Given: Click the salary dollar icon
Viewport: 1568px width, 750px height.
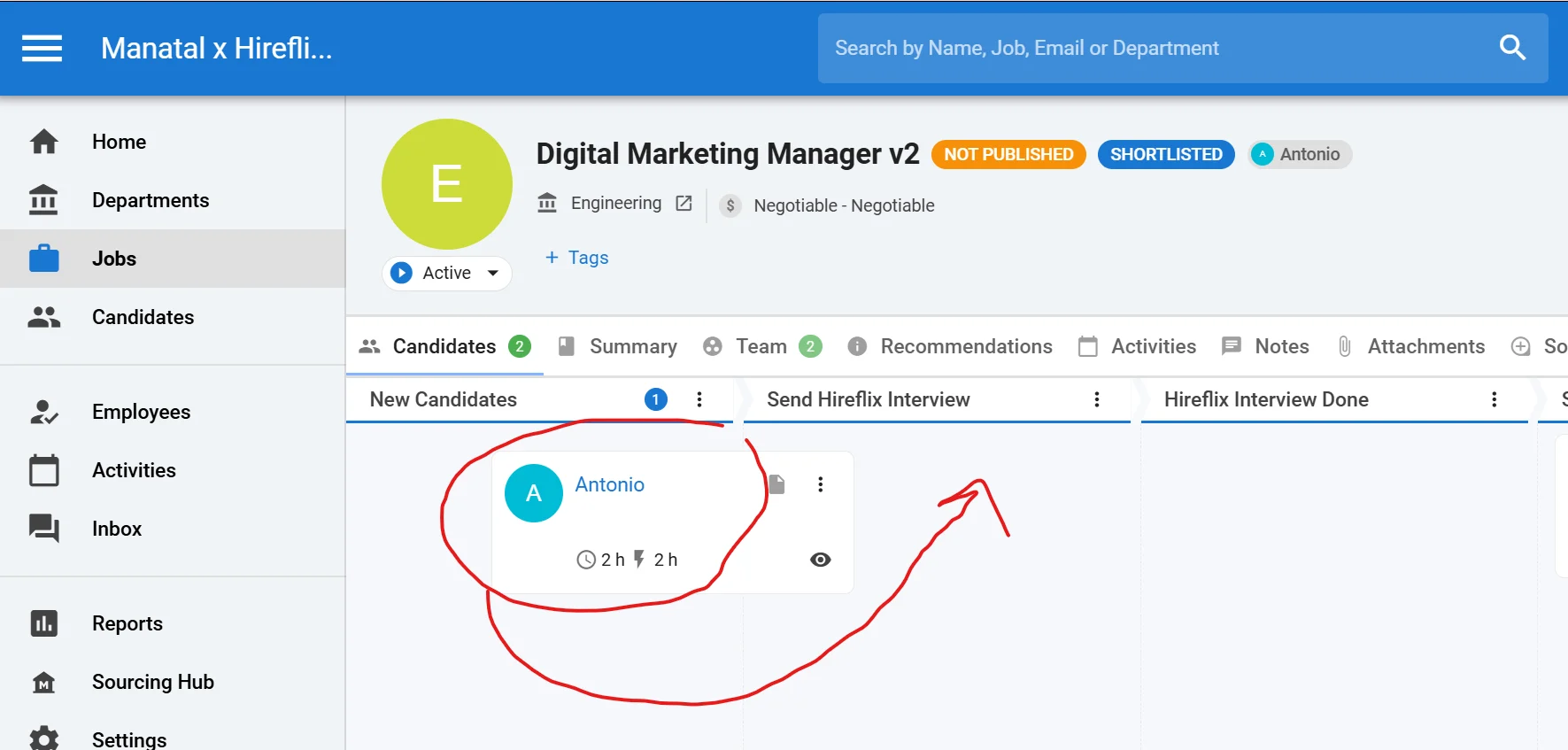Looking at the screenshot, I should pyautogui.click(x=730, y=205).
